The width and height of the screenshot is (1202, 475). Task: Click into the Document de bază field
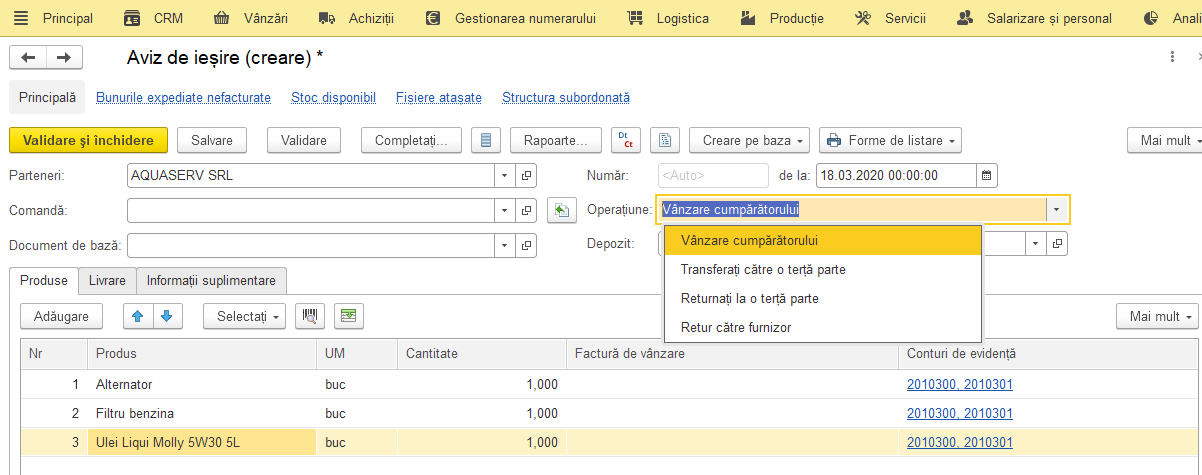311,245
